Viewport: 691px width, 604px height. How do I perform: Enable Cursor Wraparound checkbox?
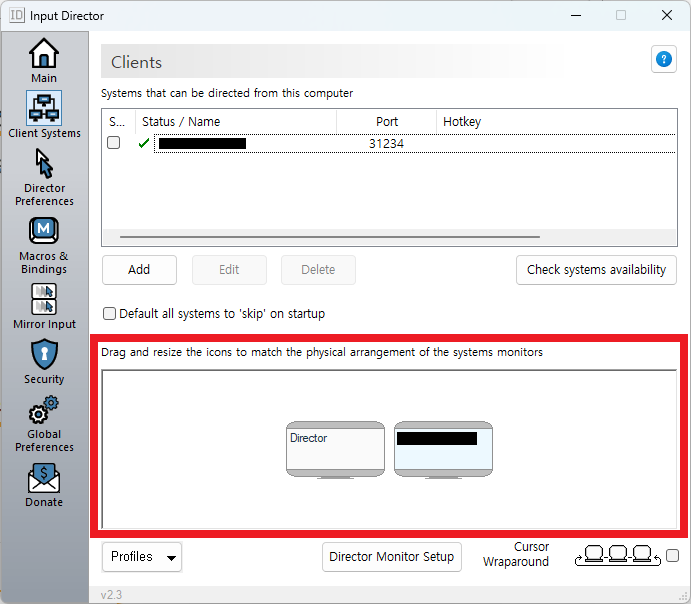coord(672,556)
